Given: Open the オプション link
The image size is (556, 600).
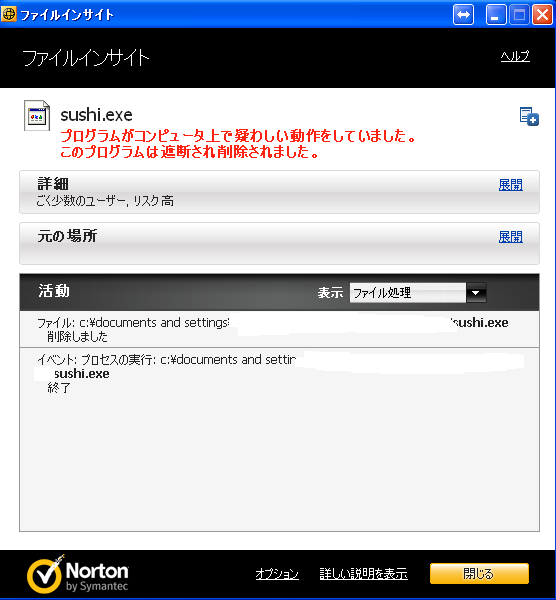Looking at the screenshot, I should [x=277, y=574].
